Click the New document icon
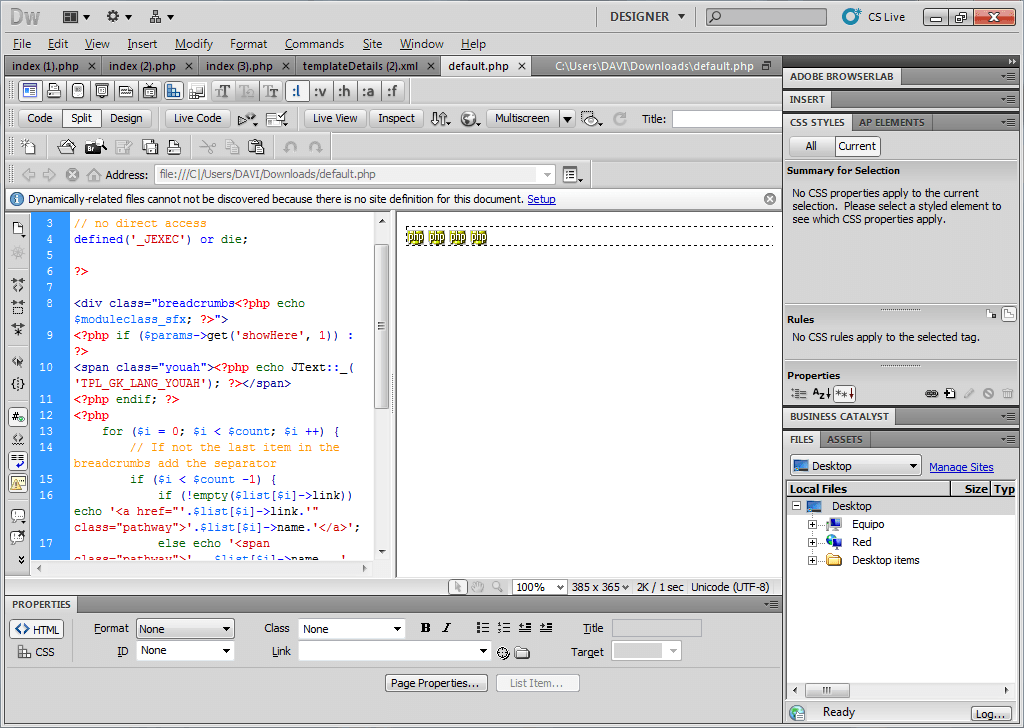The height and width of the screenshot is (728, 1024). click(28, 147)
